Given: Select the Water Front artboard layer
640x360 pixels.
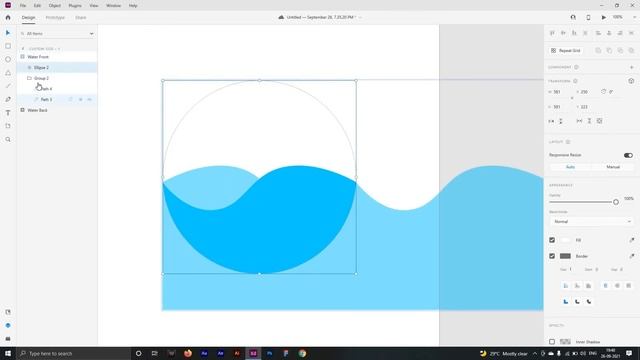Looking at the screenshot, I should coord(57,57).
